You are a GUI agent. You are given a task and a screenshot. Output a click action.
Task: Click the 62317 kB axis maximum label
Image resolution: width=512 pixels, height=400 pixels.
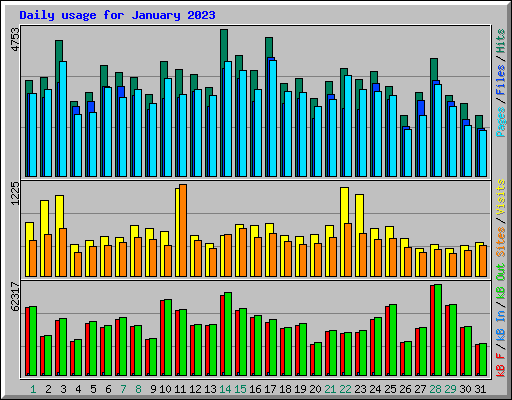point(16,296)
